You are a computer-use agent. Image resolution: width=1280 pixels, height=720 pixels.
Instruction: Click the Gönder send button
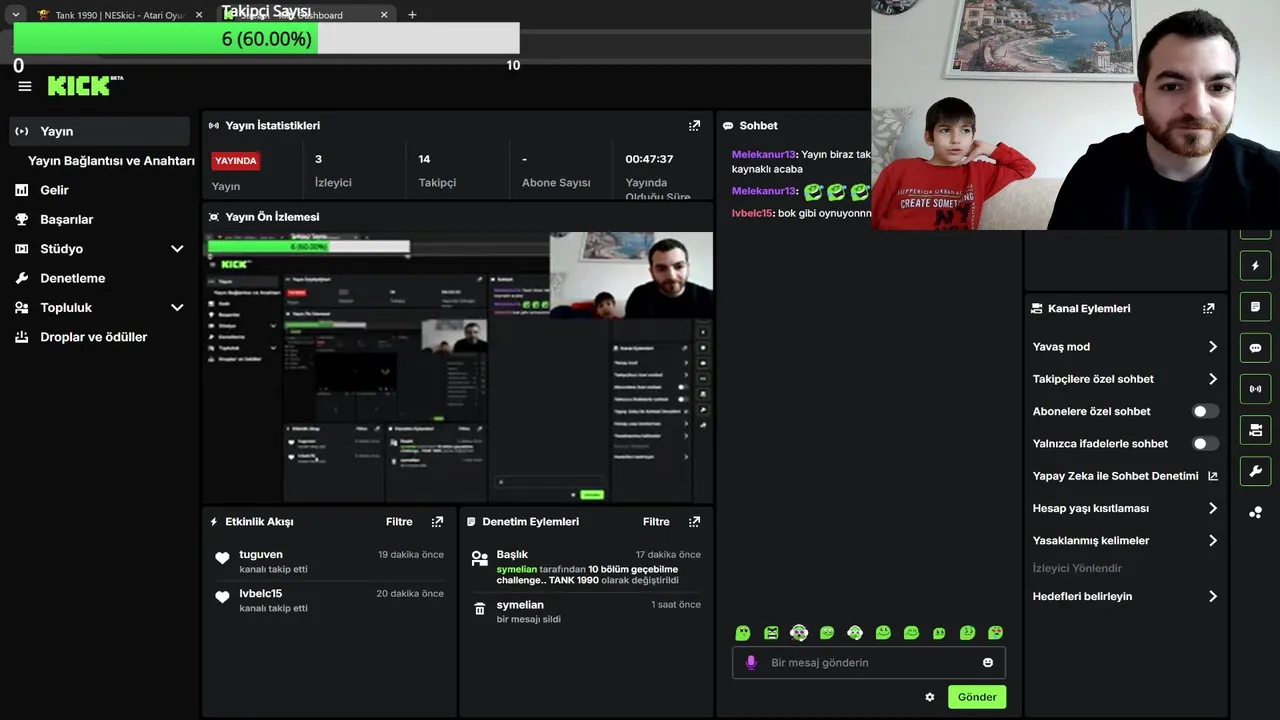click(x=977, y=697)
